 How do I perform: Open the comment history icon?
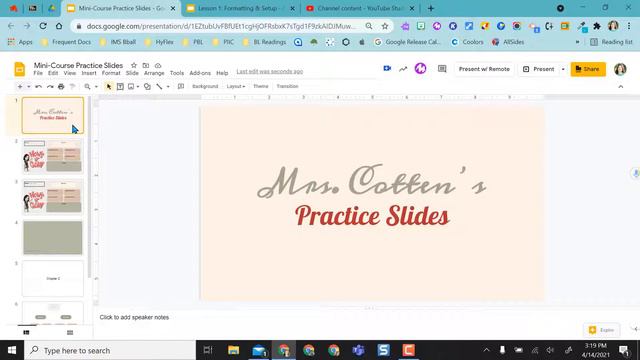pos(442,69)
